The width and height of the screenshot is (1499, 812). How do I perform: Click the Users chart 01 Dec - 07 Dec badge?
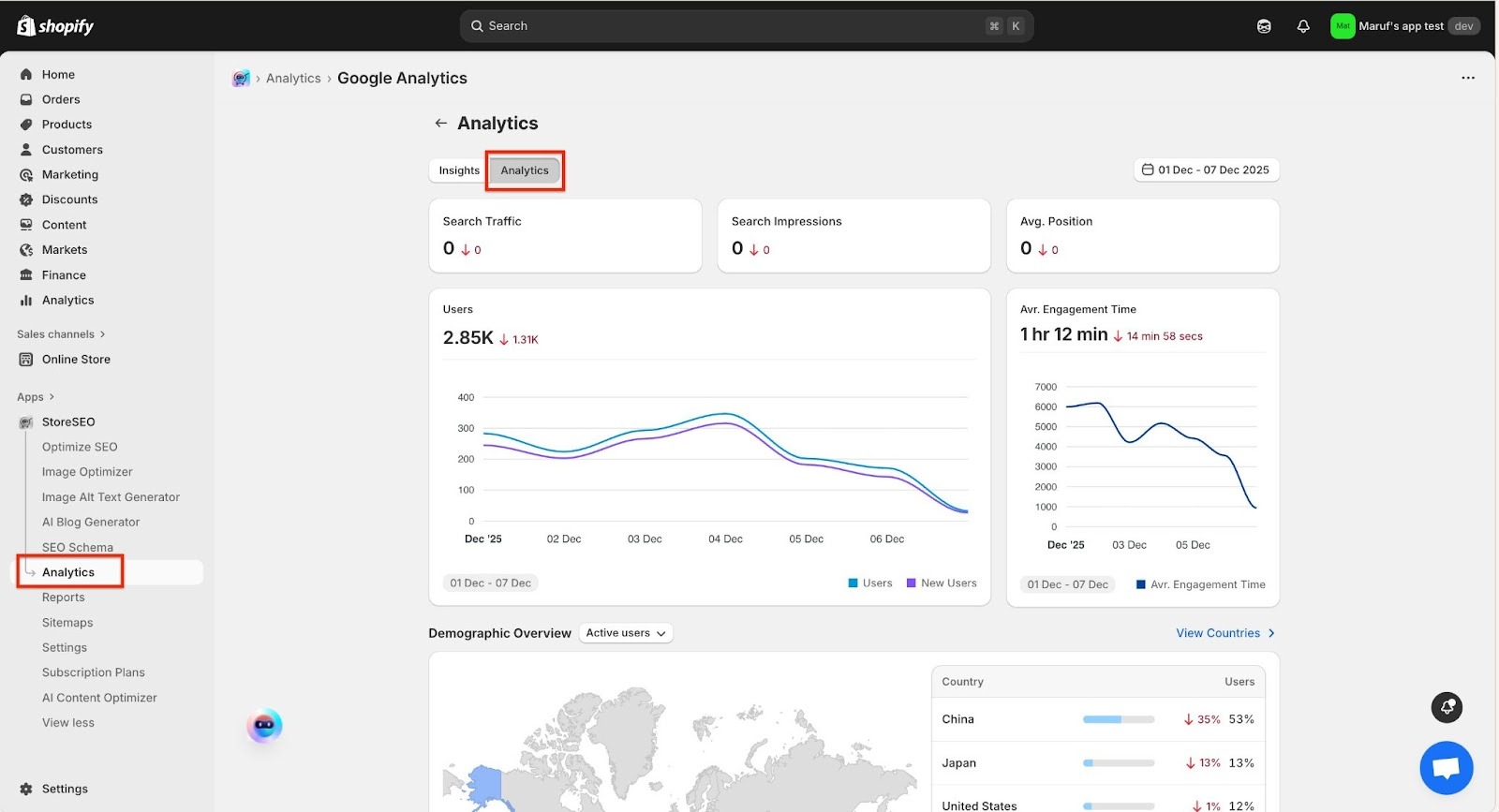(x=490, y=583)
